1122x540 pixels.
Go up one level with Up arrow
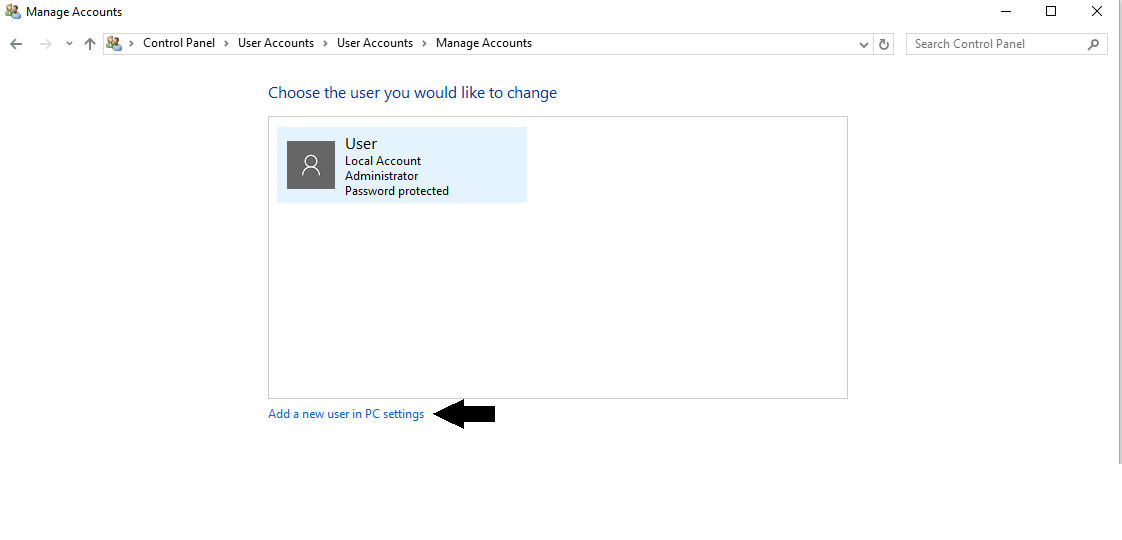click(90, 44)
